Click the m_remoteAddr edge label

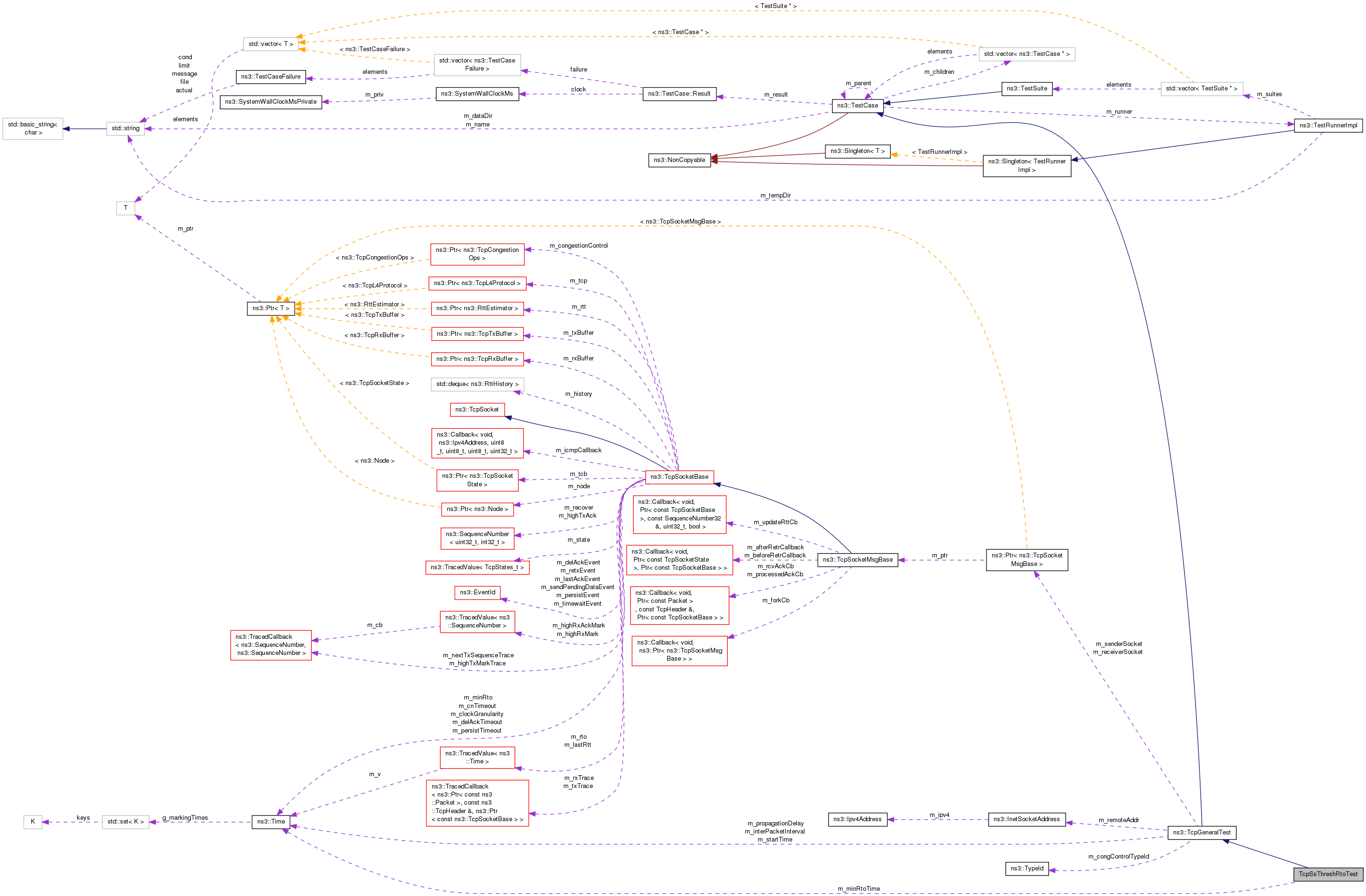click(x=1119, y=820)
